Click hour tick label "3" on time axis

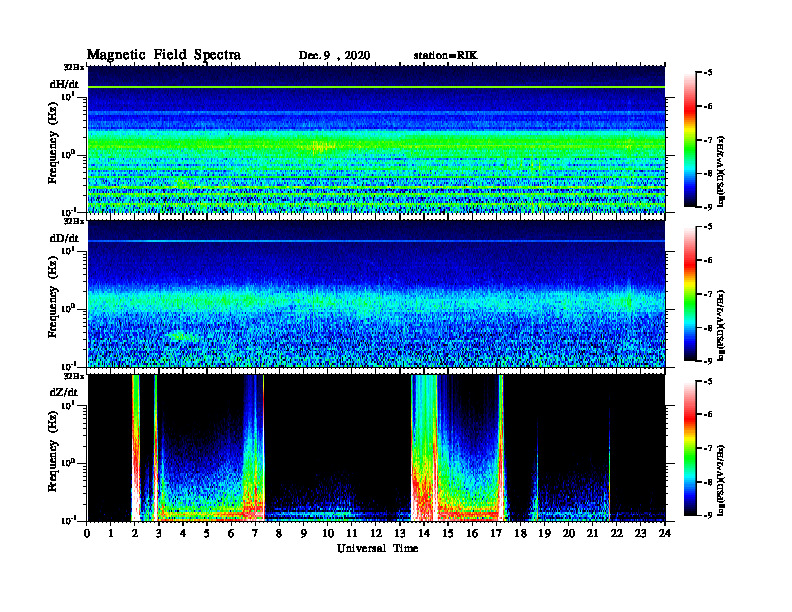[x=159, y=534]
